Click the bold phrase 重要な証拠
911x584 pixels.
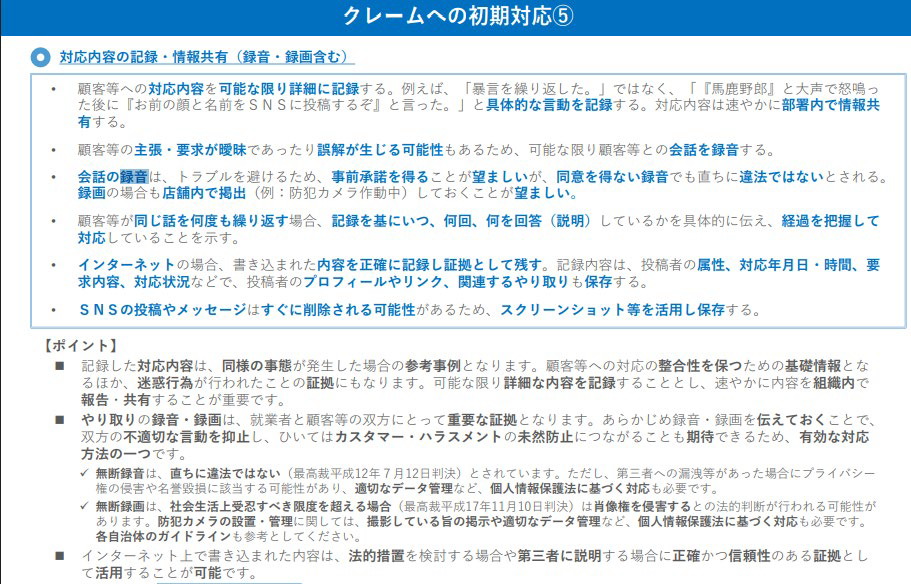482,420
